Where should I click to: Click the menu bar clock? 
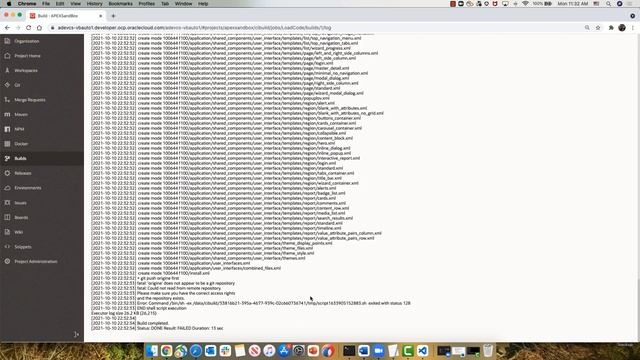tap(573, 4)
